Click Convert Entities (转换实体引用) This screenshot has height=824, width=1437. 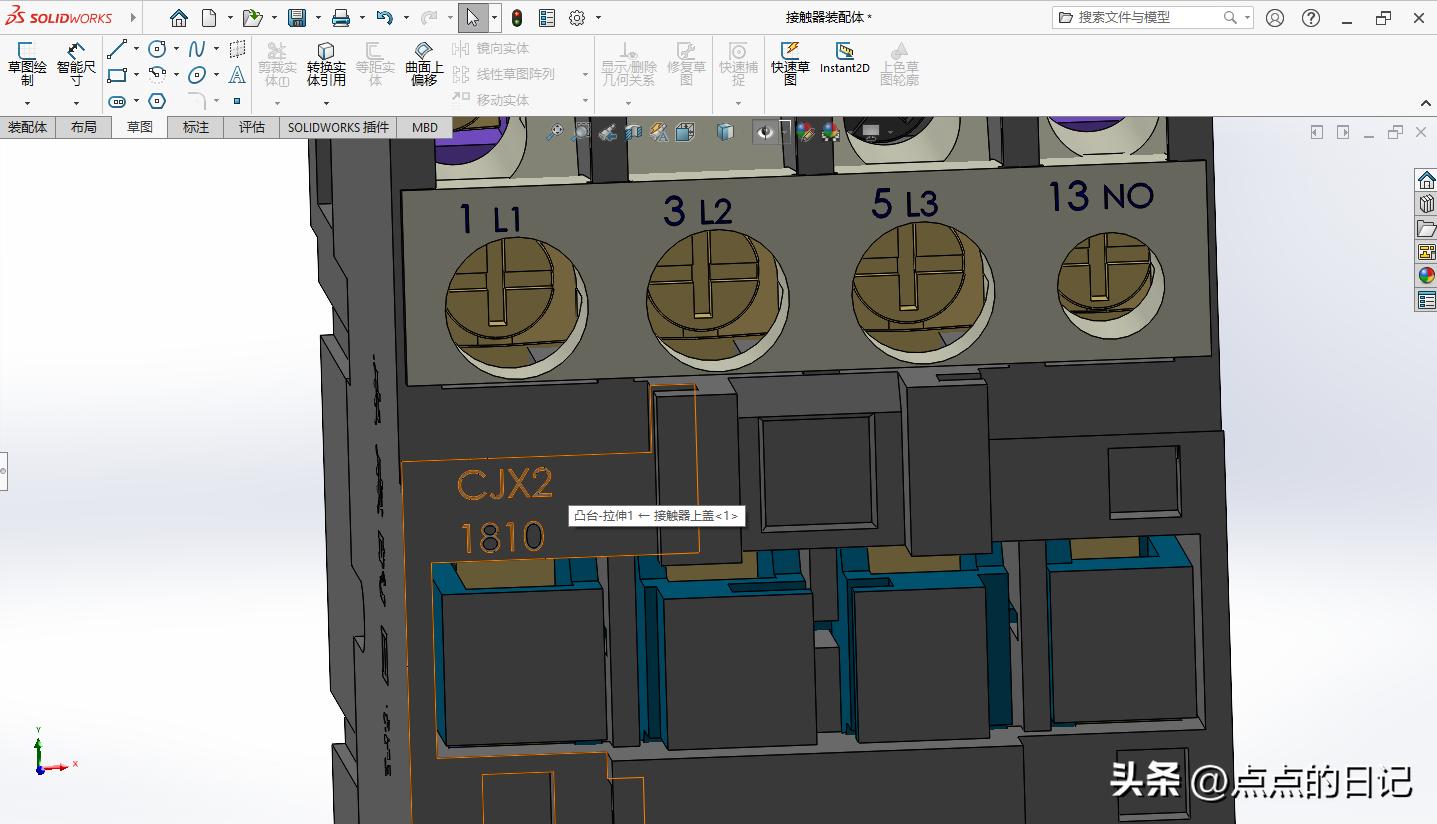(x=326, y=64)
